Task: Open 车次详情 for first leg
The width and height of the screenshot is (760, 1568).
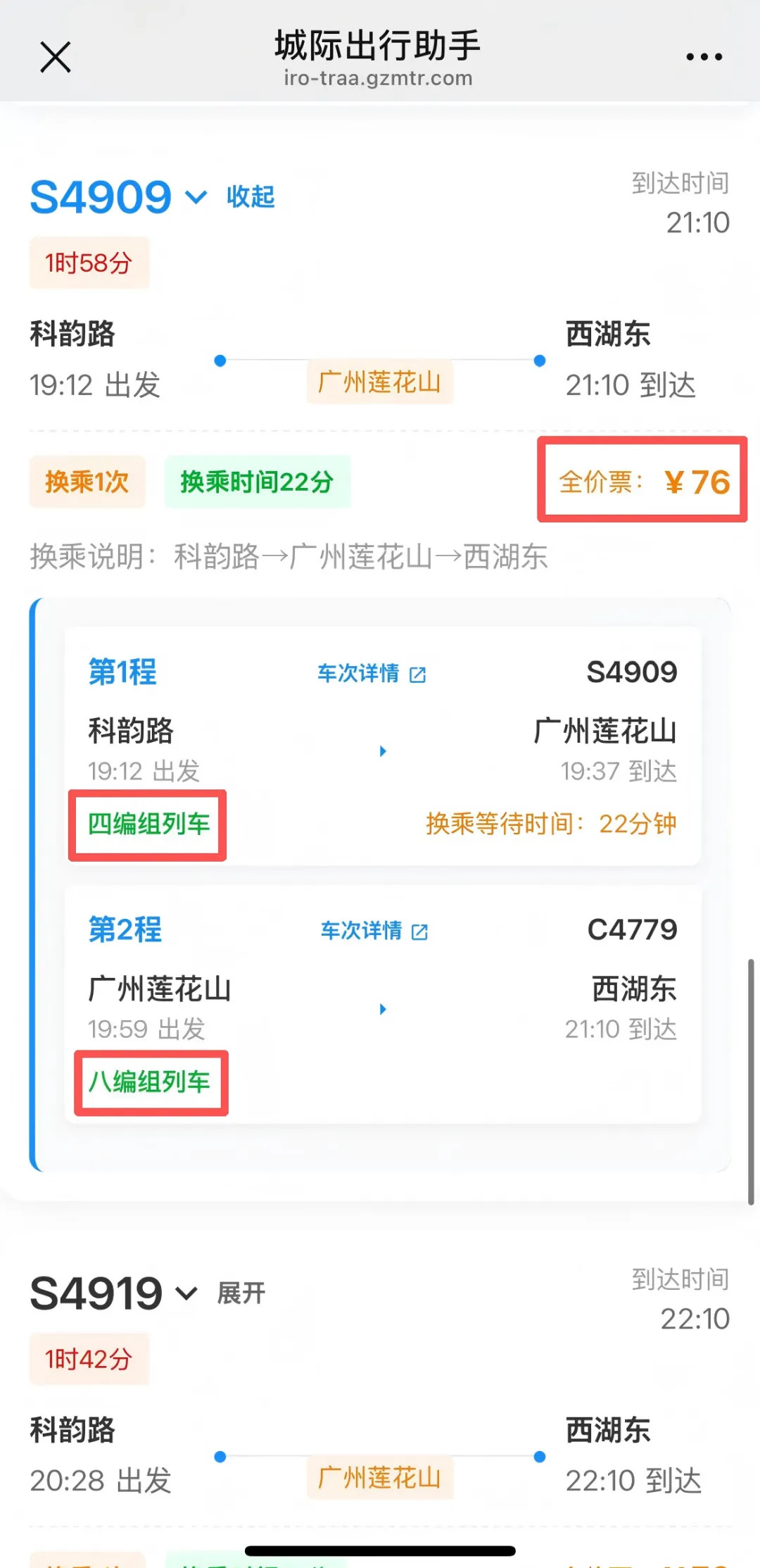Action: coord(358,674)
